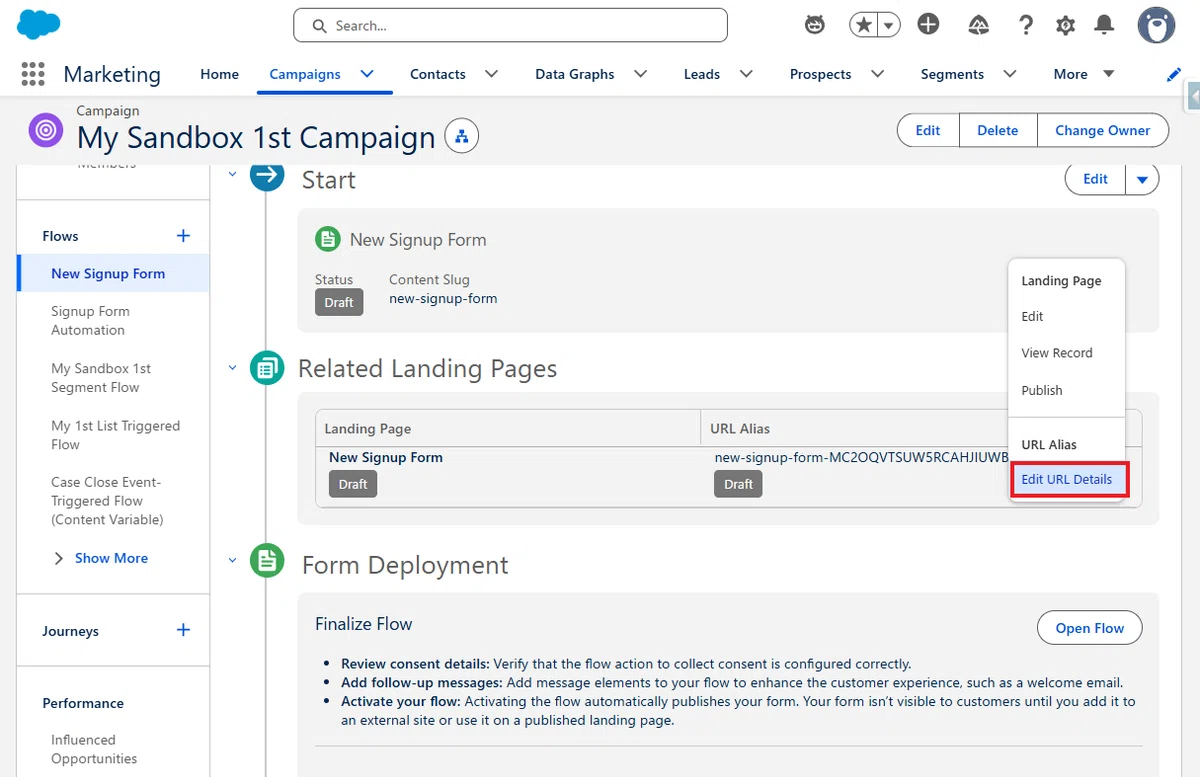1200x777 pixels.
Task: Click in the global Search field
Action: 510,25
